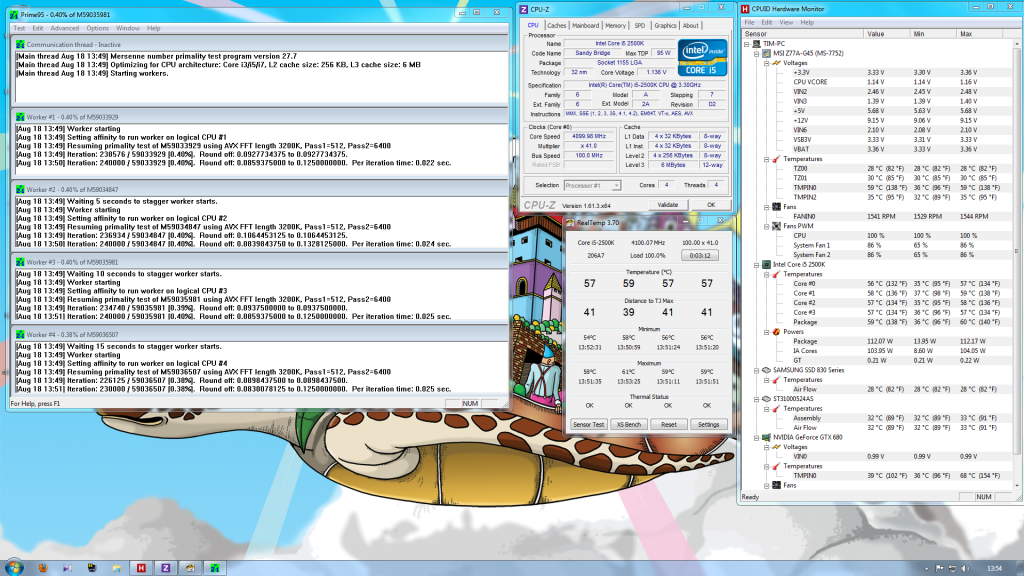Viewport: 1024px width, 576px height.
Task: Click the MSI Z77A-G45 motherboard icon
Action: click(x=766, y=54)
